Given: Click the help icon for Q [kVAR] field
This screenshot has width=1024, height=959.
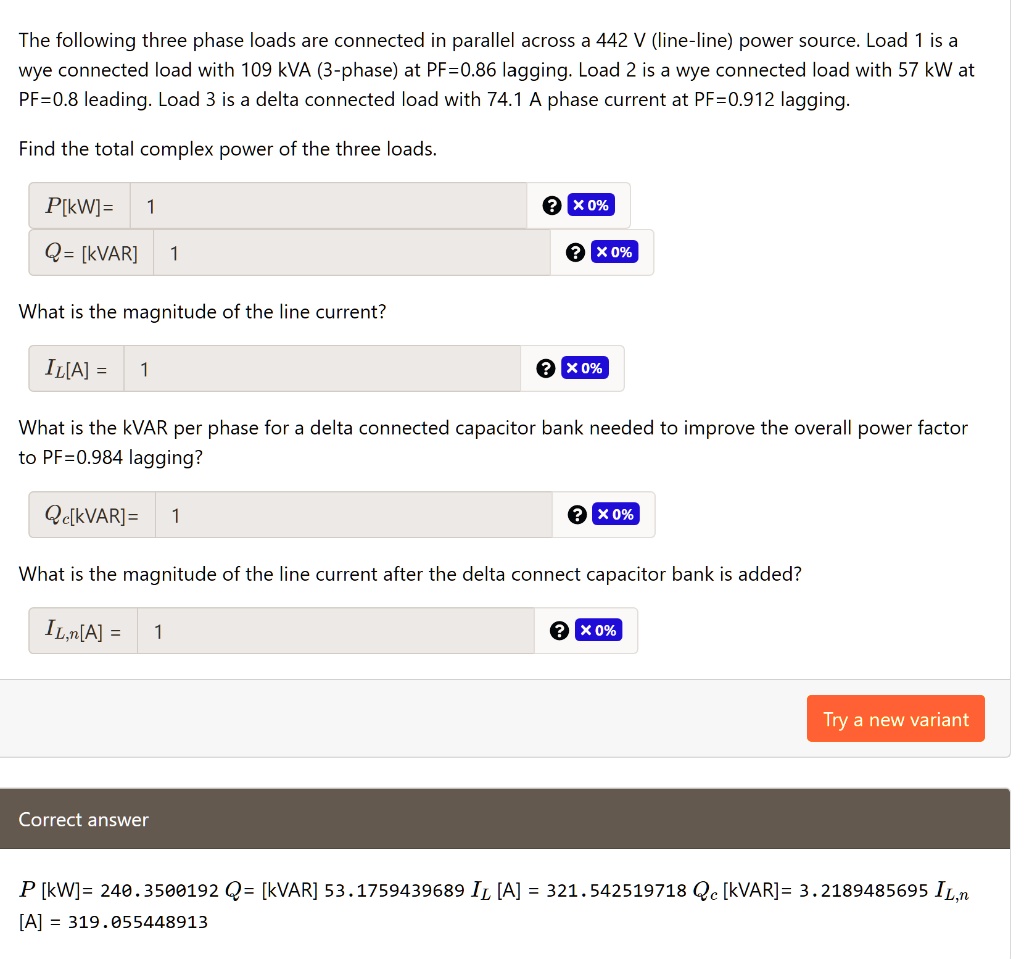Looking at the screenshot, I should click(575, 252).
